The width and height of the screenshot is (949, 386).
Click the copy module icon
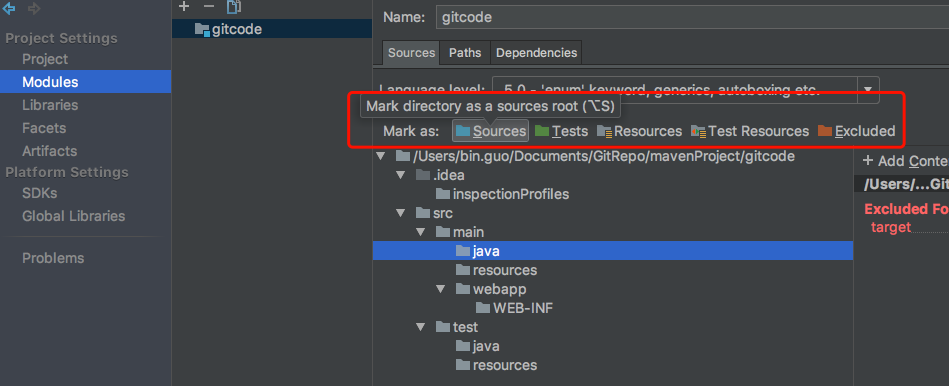pyautogui.click(x=234, y=7)
